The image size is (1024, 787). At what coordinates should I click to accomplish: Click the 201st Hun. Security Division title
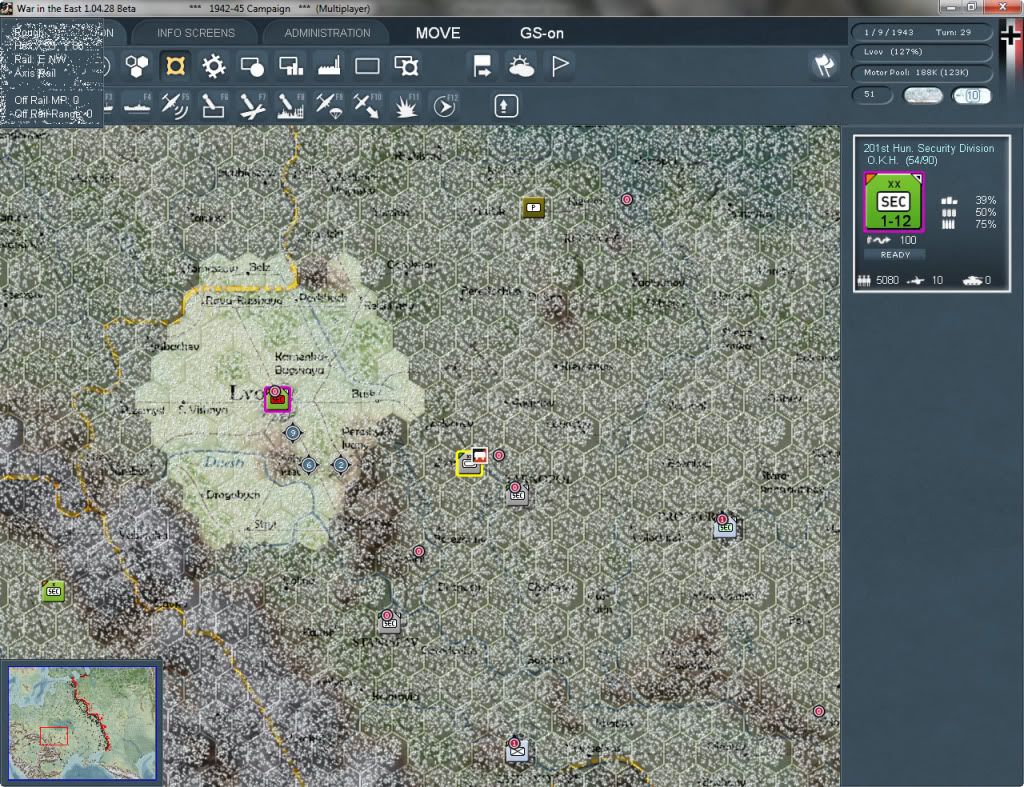point(928,148)
